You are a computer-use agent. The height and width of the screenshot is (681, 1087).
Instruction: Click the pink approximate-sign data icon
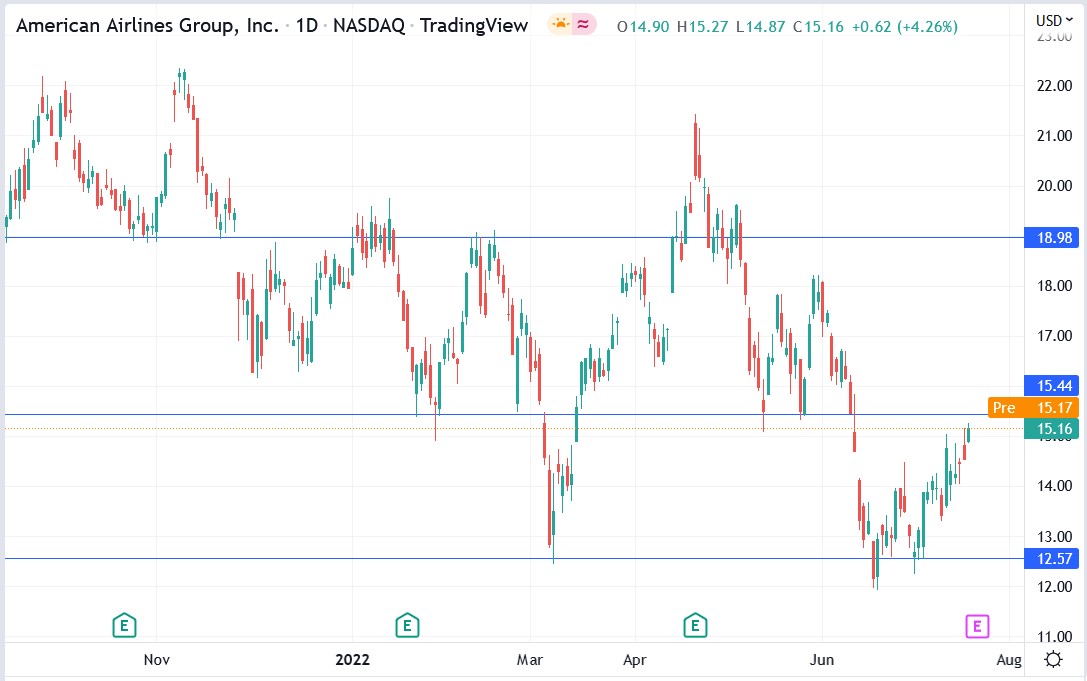coord(584,25)
